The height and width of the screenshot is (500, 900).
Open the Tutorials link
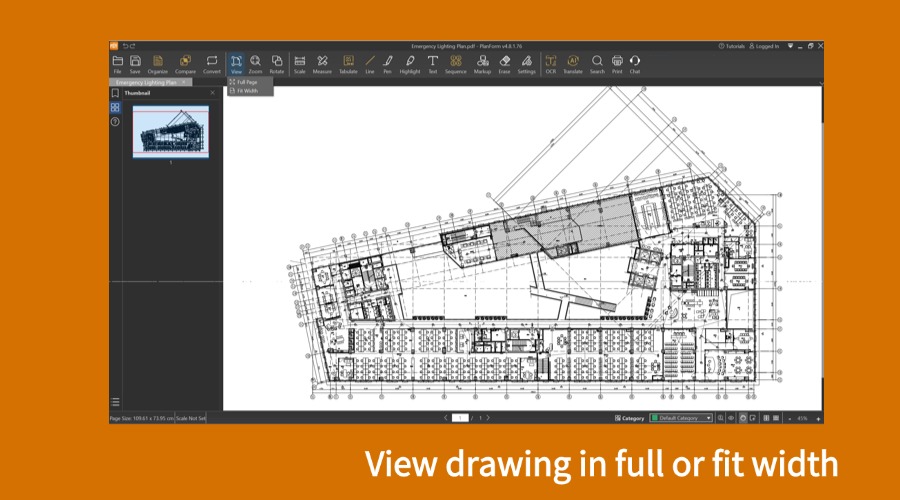(x=732, y=46)
